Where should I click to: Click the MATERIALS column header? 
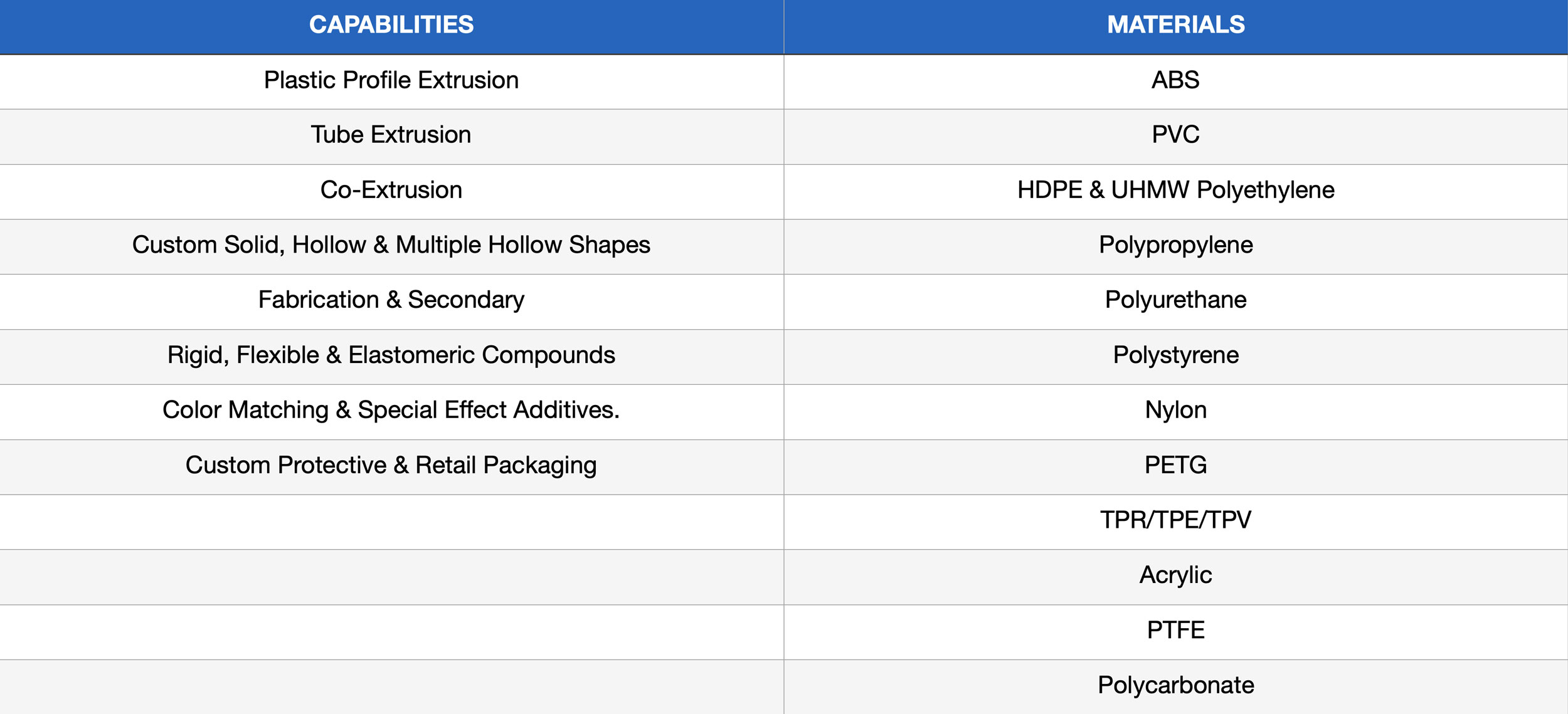(1175, 25)
